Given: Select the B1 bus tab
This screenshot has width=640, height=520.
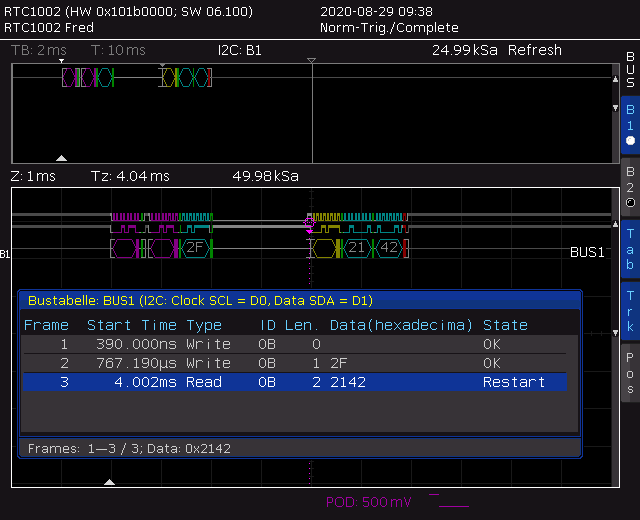Looking at the screenshot, I should (630, 125).
